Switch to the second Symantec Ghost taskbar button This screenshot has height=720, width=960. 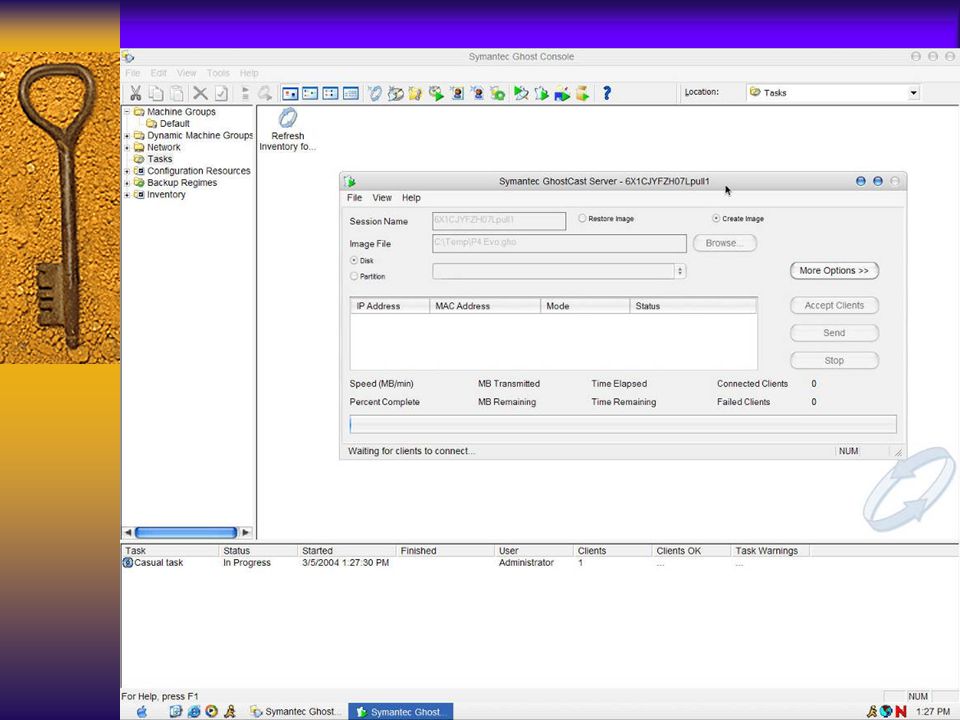401,711
